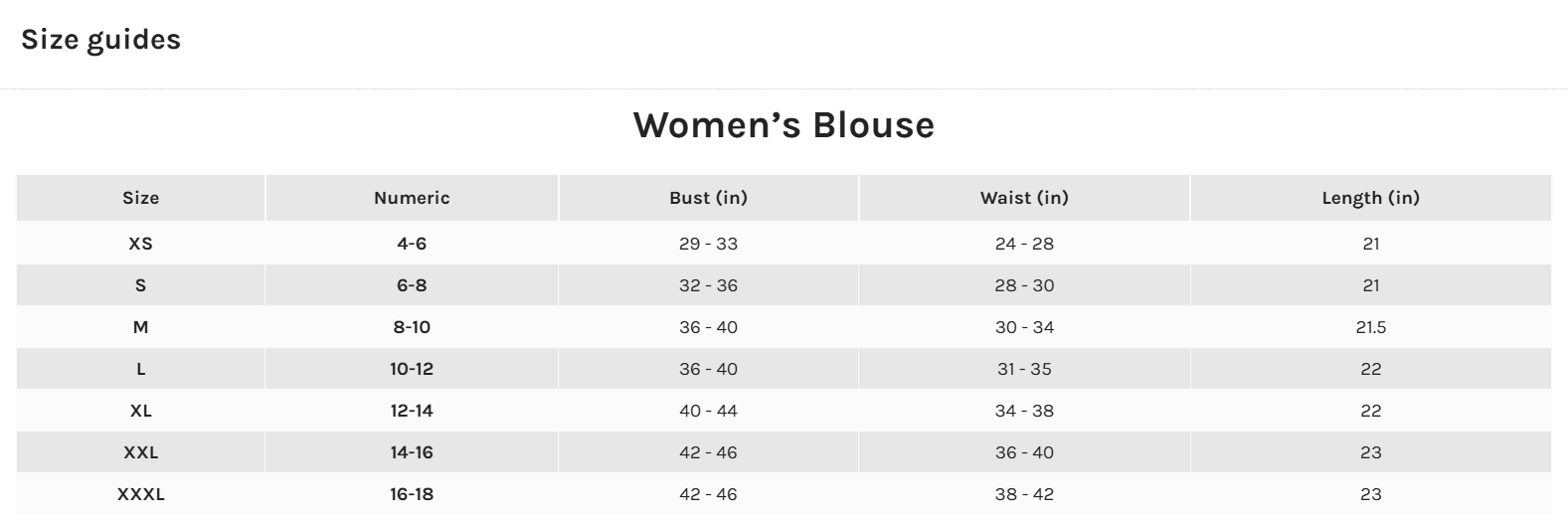The width and height of the screenshot is (1568, 523).
Task: Click the Waist (in) column header
Action: coord(1024,198)
